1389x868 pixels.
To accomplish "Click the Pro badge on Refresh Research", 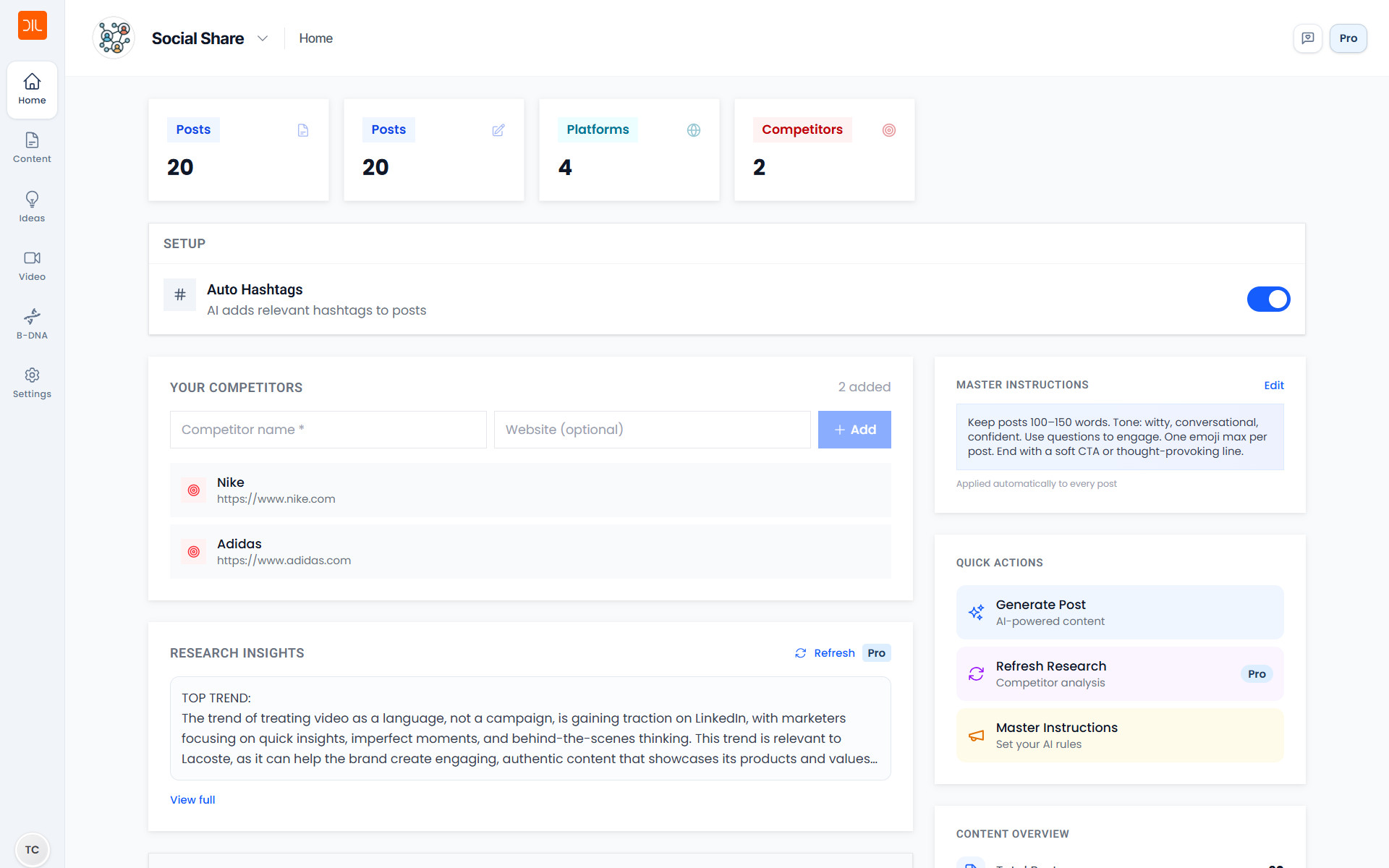I will pyautogui.click(x=1257, y=674).
